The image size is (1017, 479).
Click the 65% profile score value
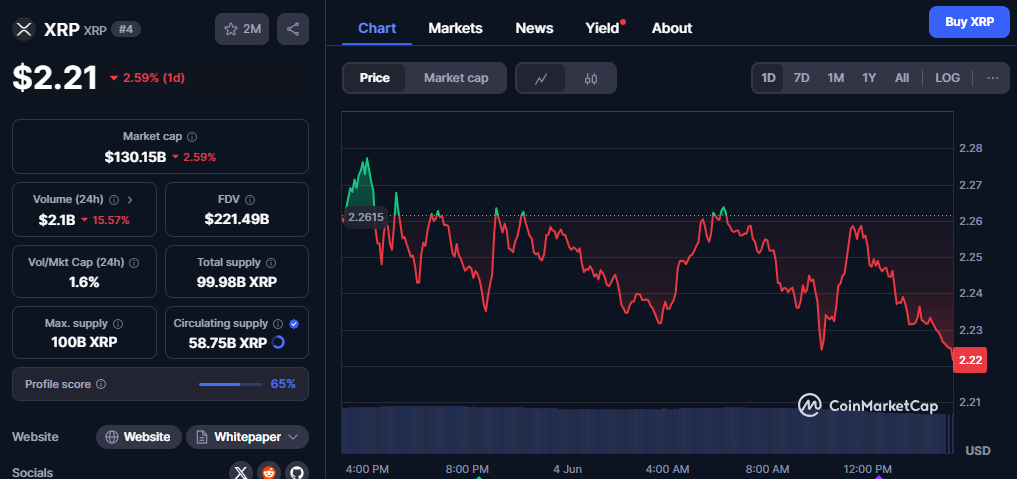283,384
